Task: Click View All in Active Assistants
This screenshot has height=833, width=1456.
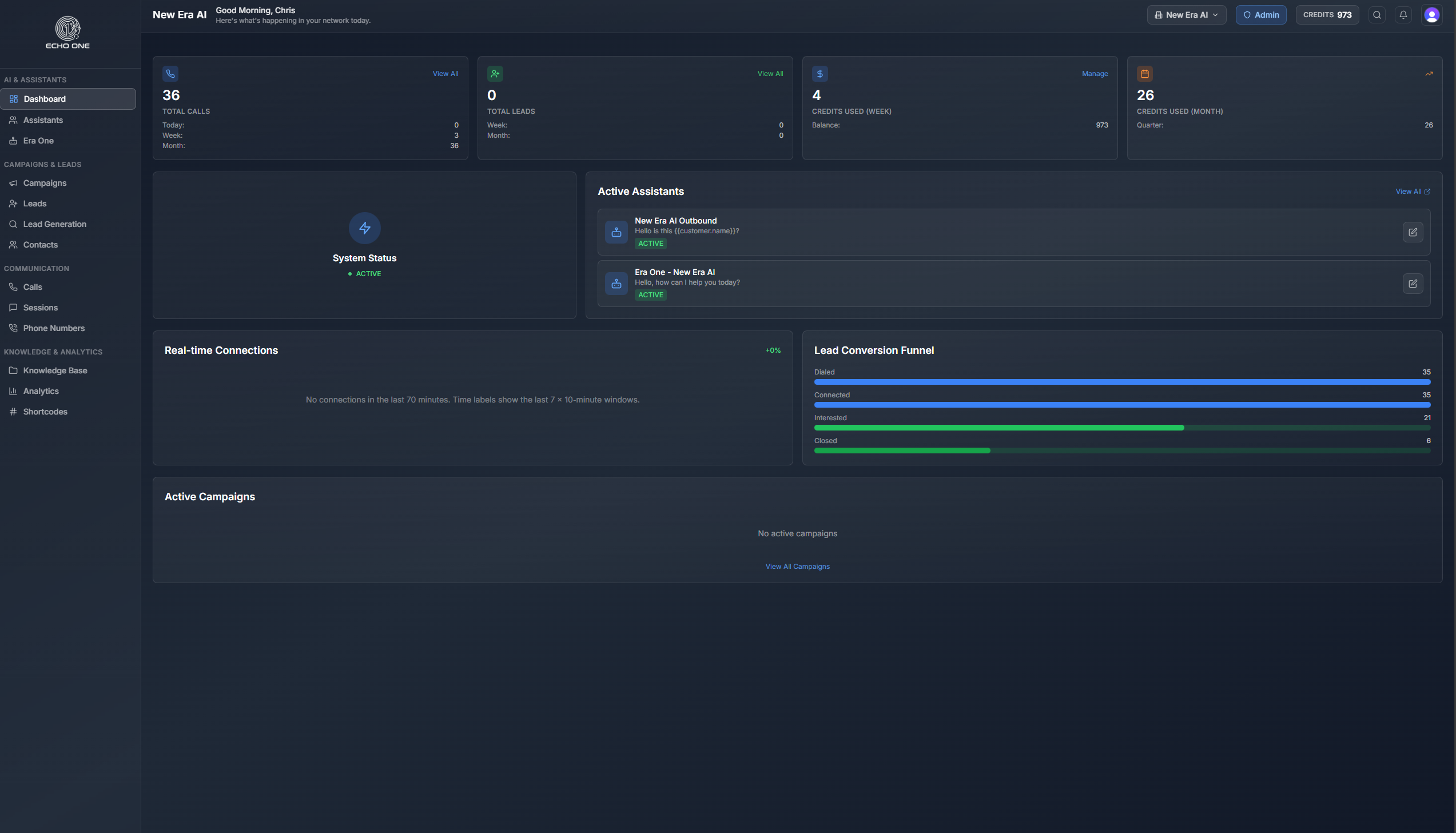Action: (x=1413, y=192)
